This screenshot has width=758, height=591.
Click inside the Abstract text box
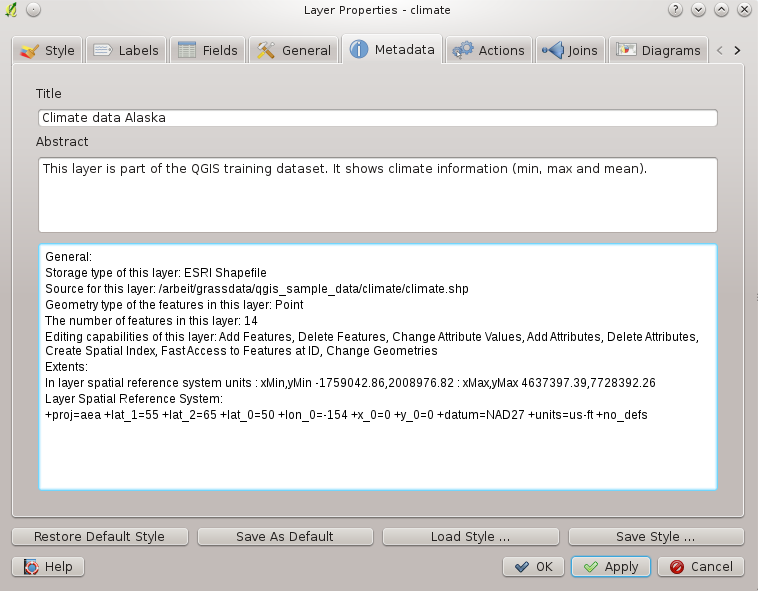tap(377, 194)
